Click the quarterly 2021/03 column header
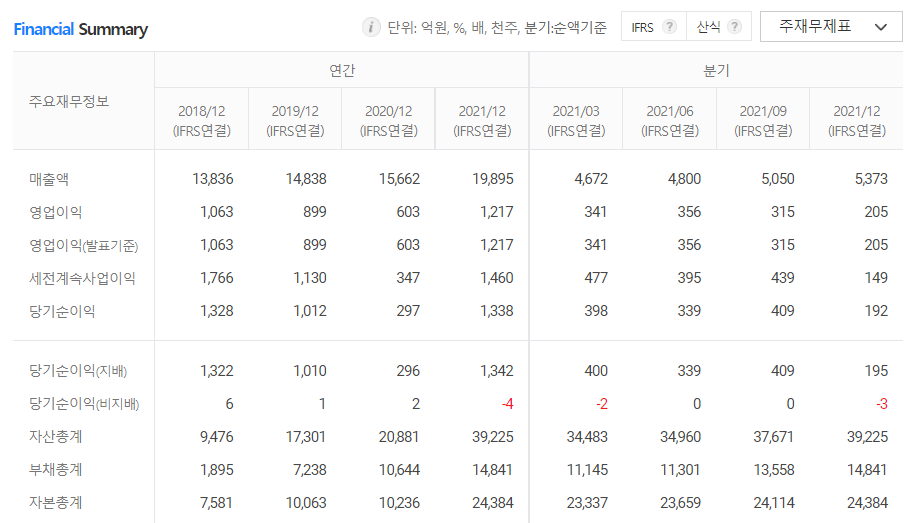The width and height of the screenshot is (913, 523). tap(576, 121)
